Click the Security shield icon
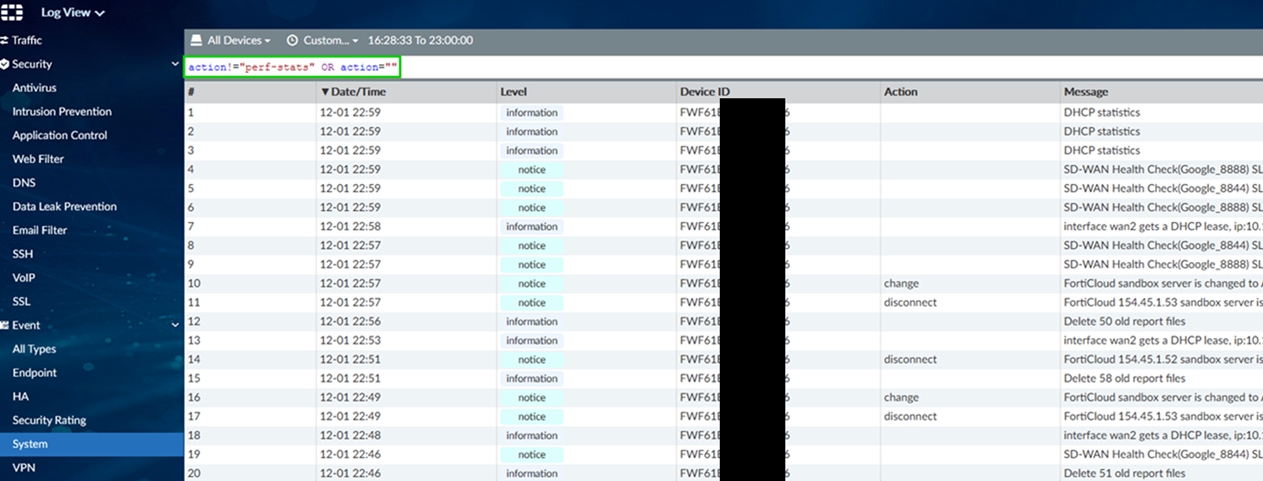1263x481 pixels. tap(5, 64)
